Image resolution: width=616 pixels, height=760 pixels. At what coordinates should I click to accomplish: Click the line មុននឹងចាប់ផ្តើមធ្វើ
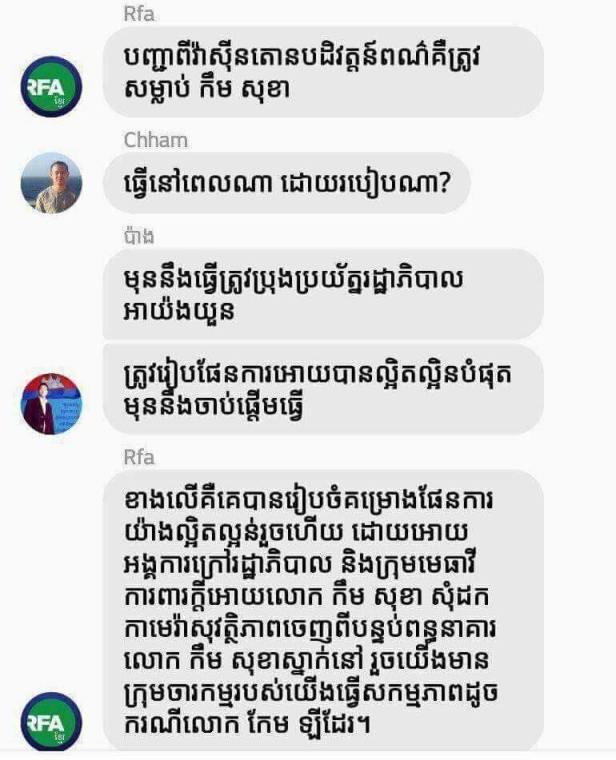tap(214, 406)
